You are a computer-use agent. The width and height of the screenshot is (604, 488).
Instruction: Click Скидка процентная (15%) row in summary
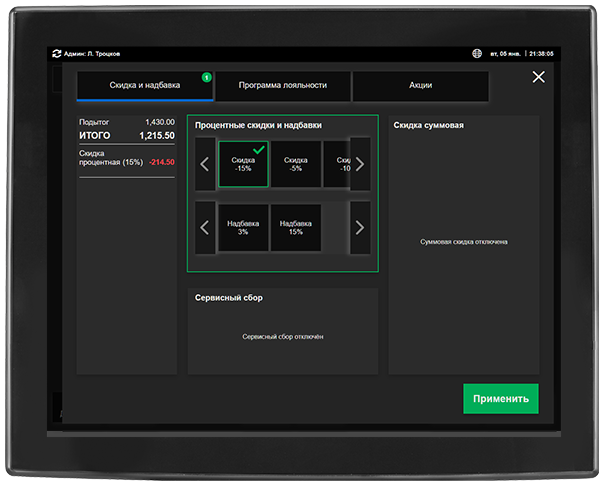[x=127, y=158]
